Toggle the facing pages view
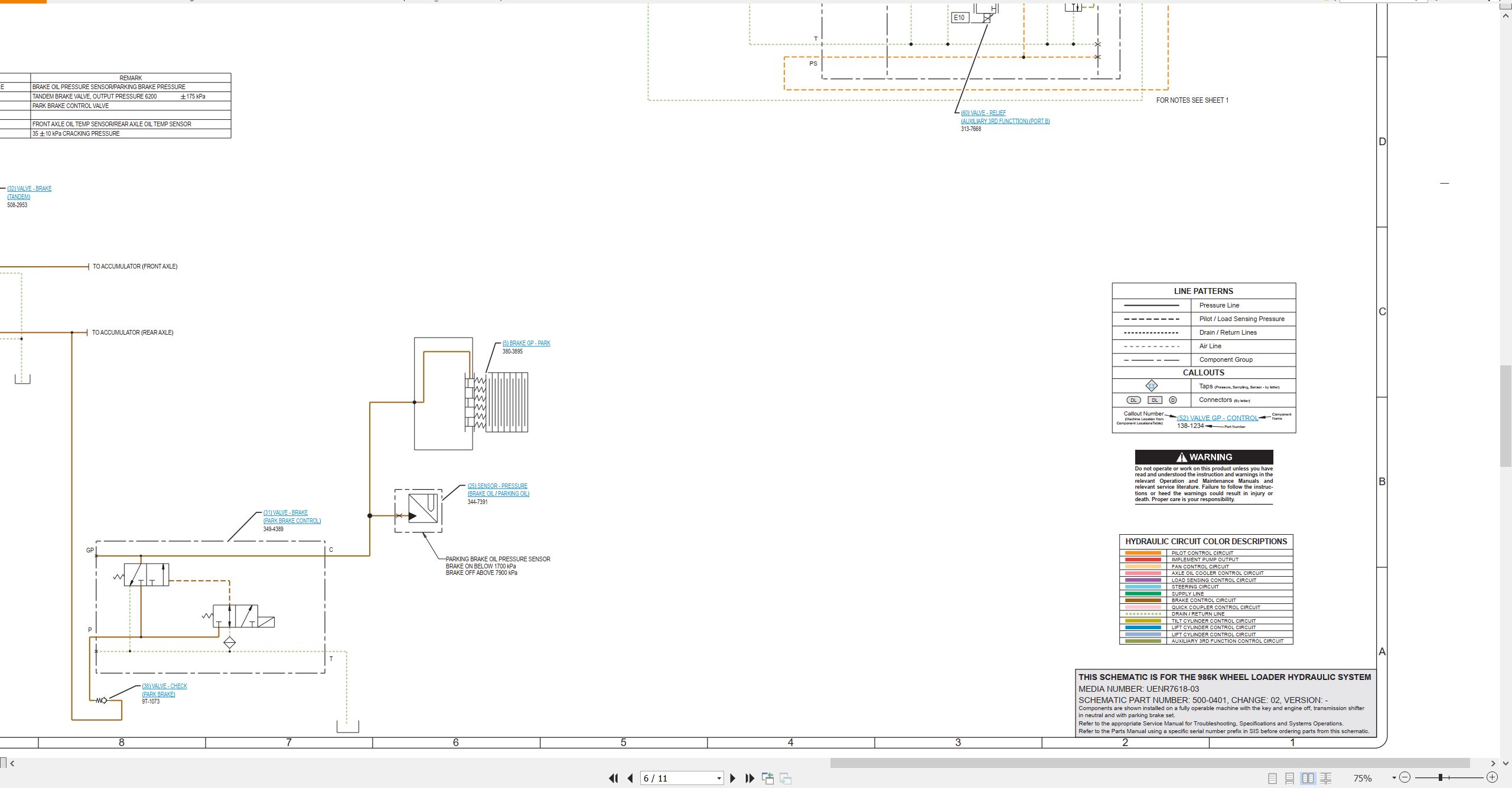This screenshot has width=1512, height=788. click(x=1308, y=779)
